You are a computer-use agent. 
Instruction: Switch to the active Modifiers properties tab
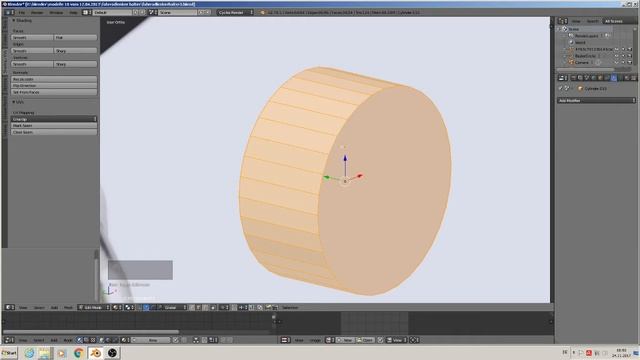pos(614,78)
